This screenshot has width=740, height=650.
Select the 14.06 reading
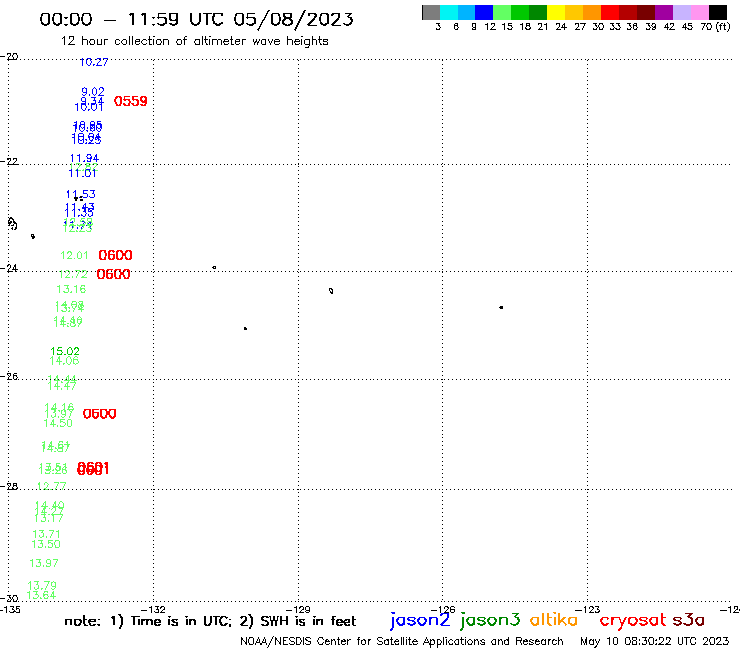(64, 361)
